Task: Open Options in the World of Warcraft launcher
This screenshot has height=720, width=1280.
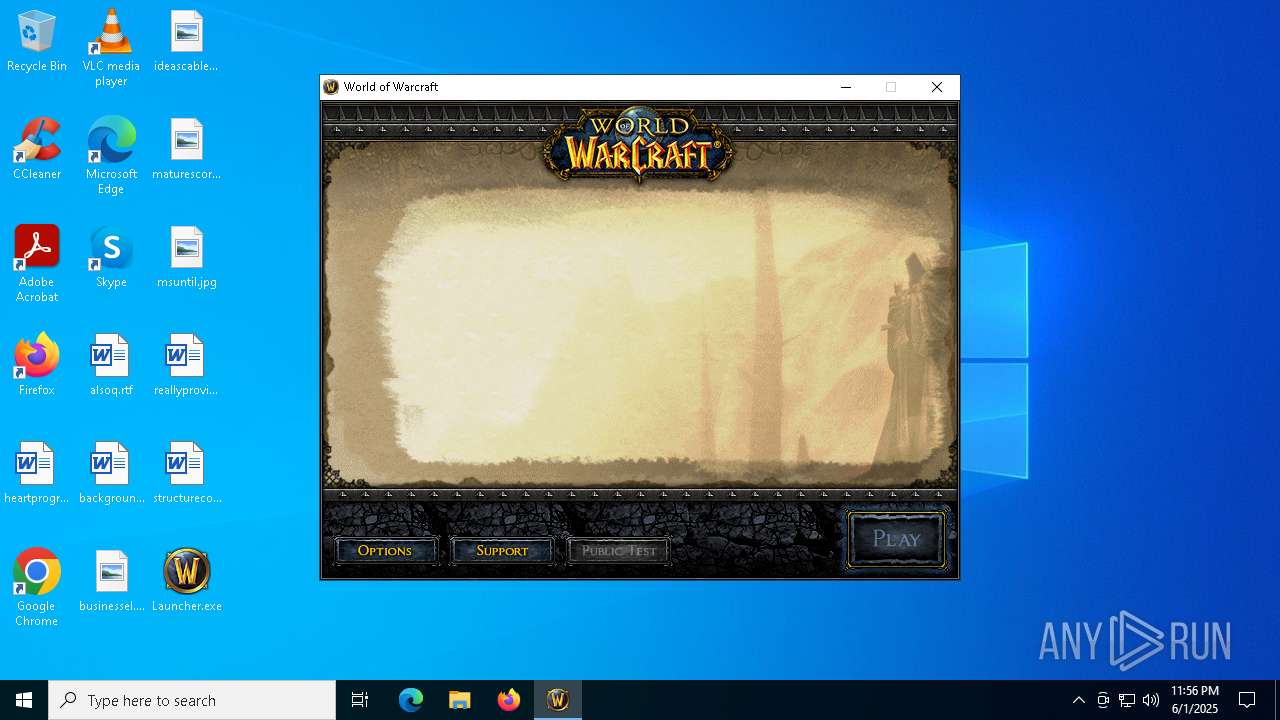Action: click(x=386, y=551)
